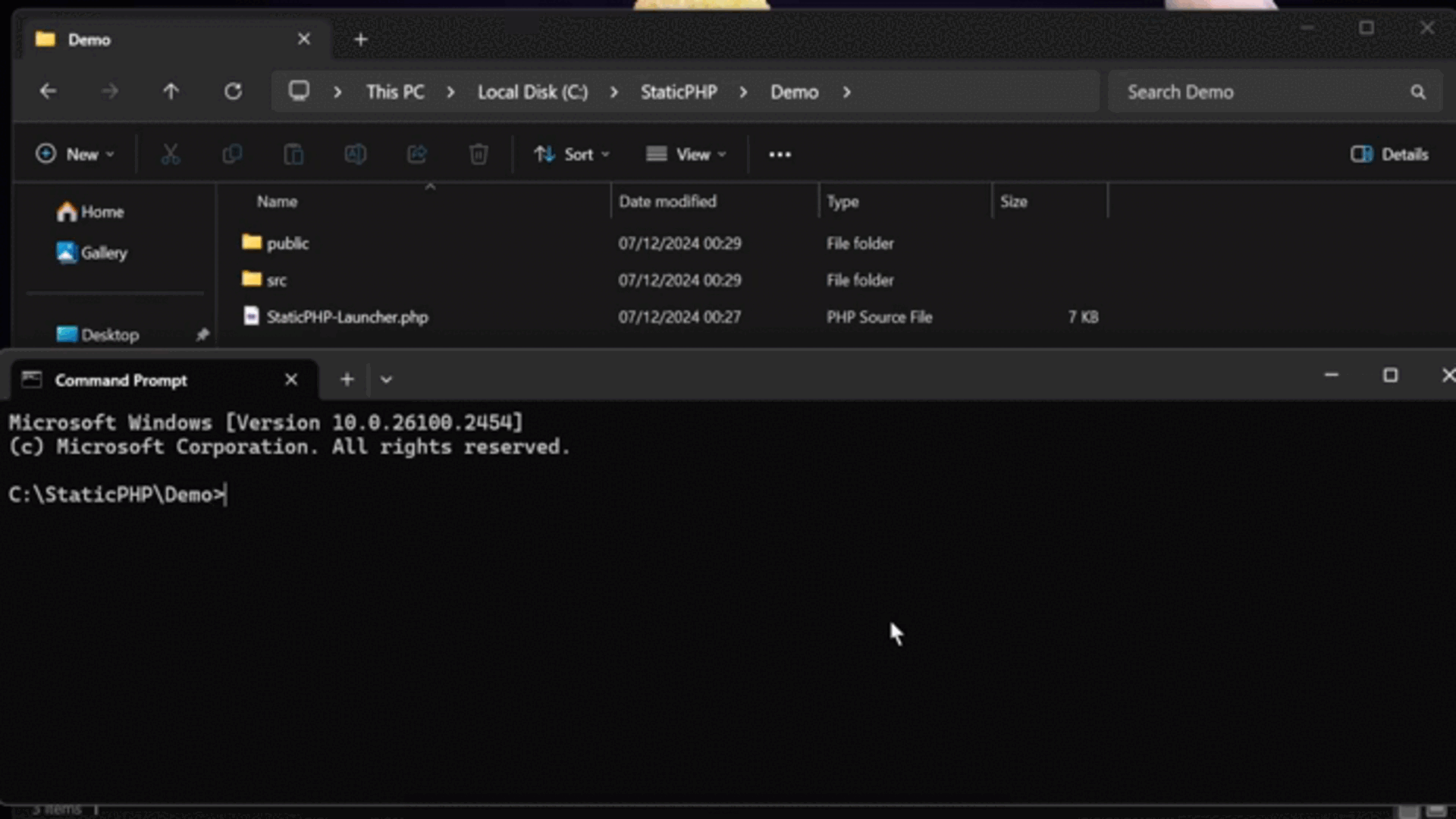
Task: Click the Search Demo input box
Action: 1259,93
